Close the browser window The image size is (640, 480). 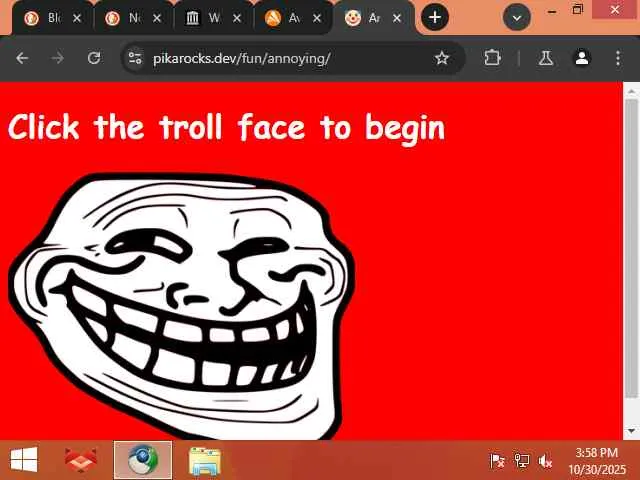click(615, 9)
